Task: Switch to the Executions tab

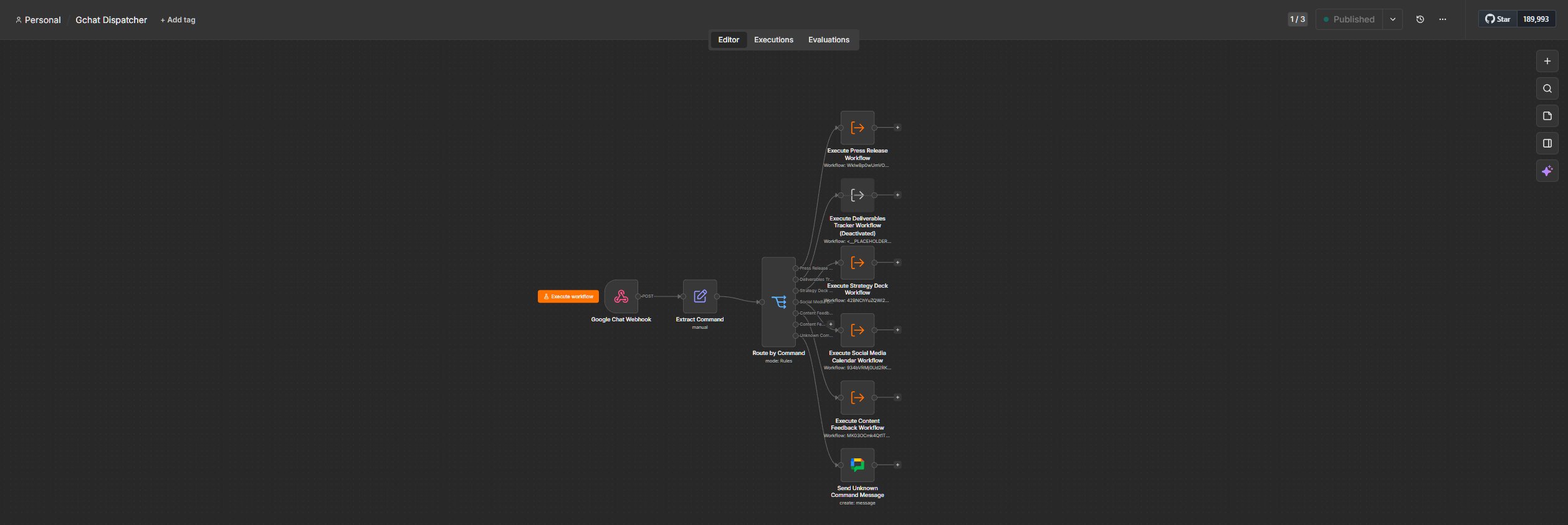Action: (x=773, y=40)
